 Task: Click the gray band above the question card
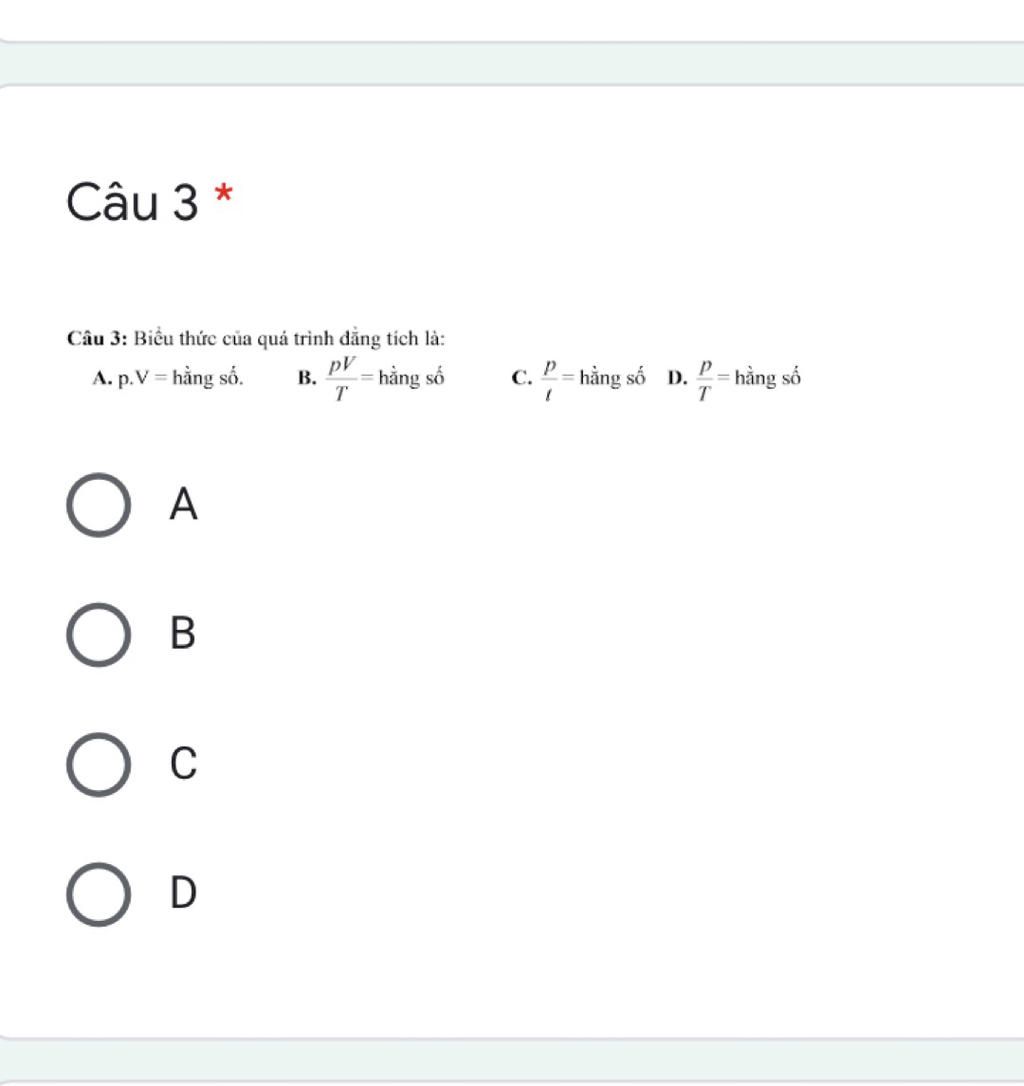click(x=512, y=64)
